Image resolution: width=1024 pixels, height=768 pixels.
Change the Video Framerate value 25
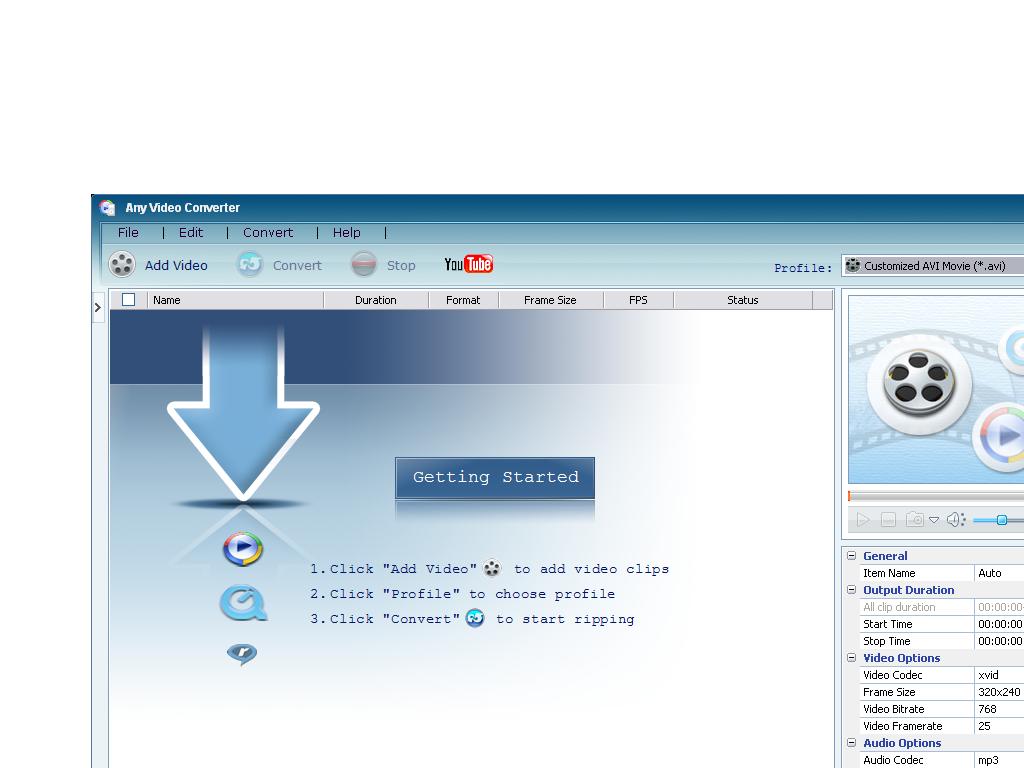[999, 726]
